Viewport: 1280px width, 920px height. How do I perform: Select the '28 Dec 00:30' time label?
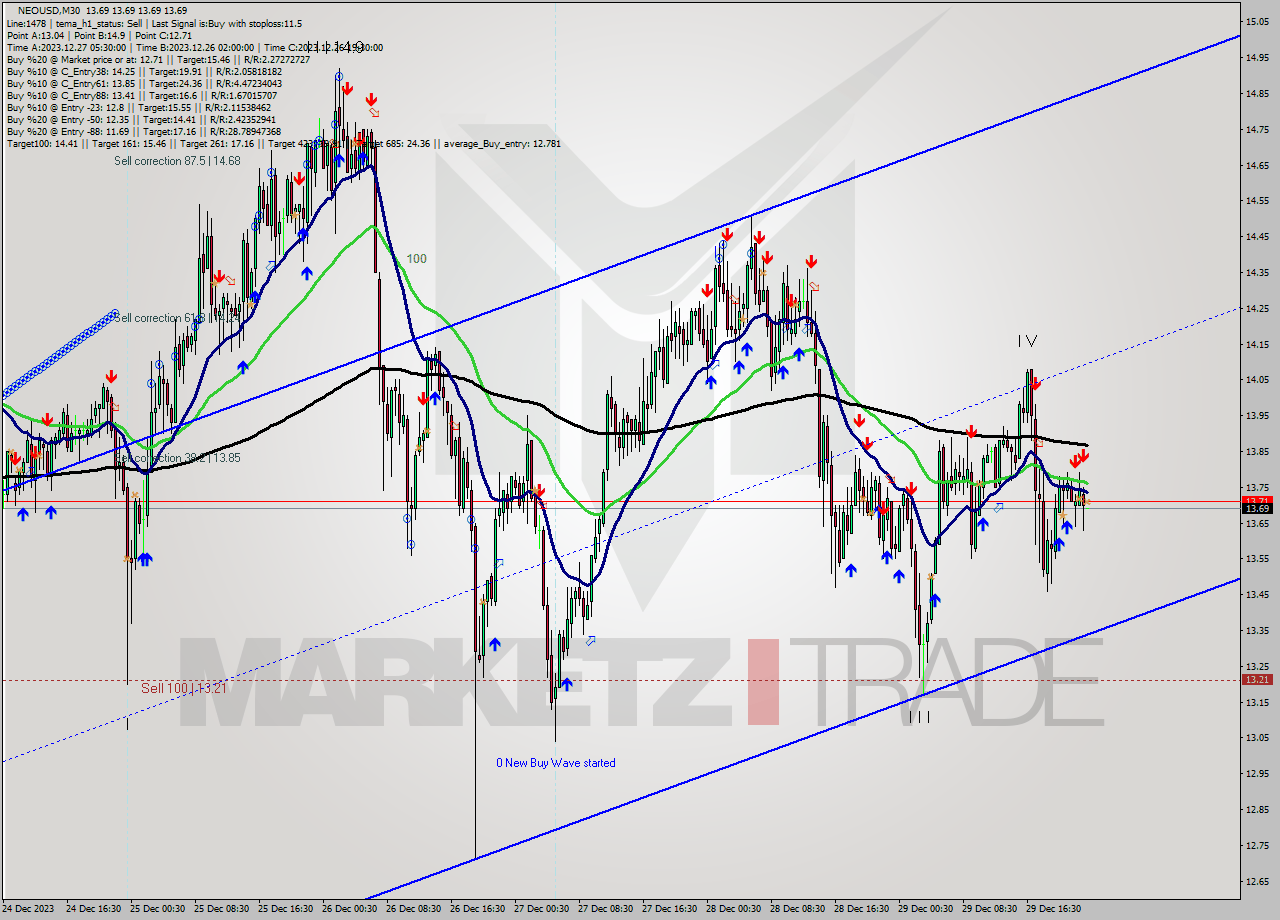click(x=734, y=910)
